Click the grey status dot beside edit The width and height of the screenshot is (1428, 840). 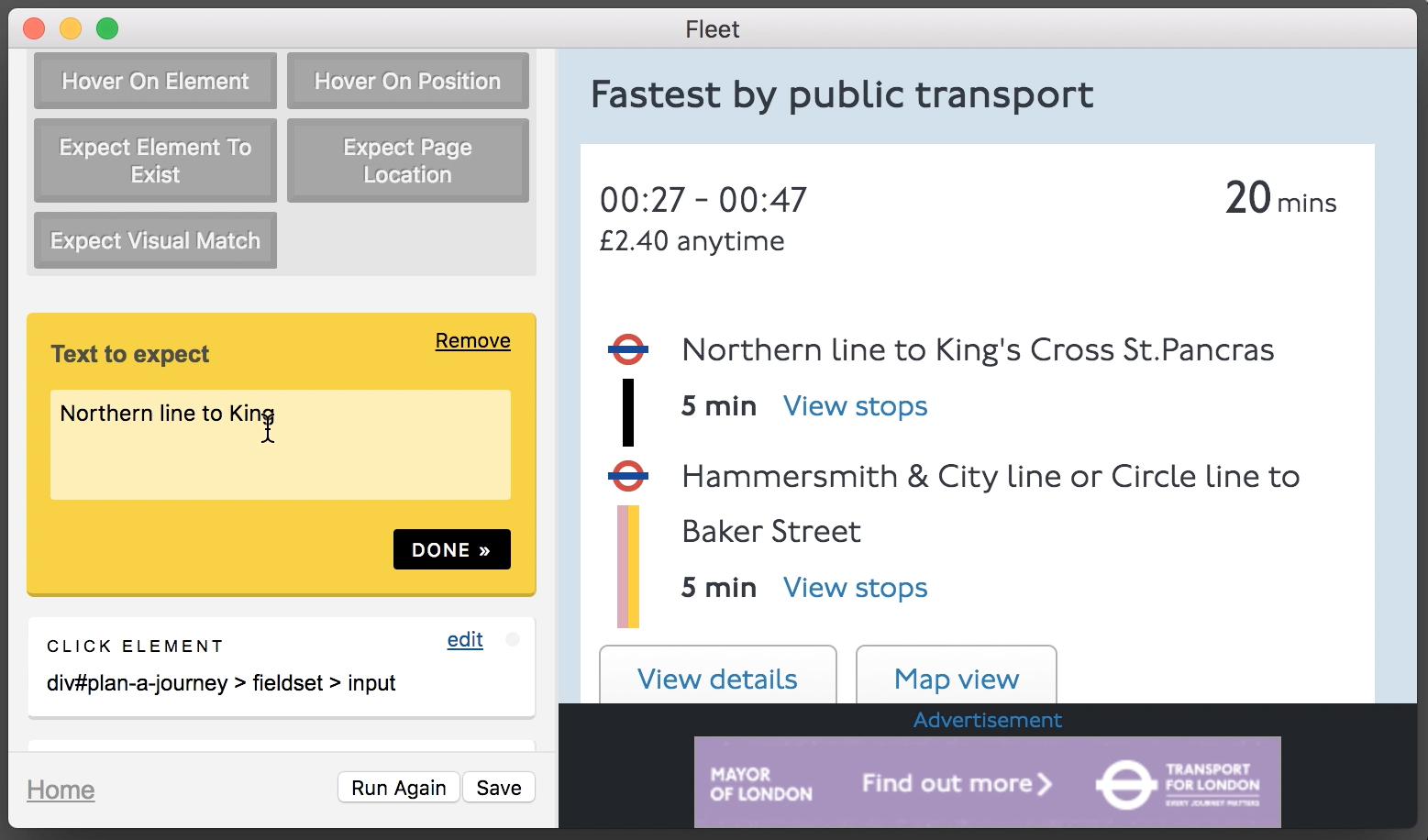click(x=513, y=639)
